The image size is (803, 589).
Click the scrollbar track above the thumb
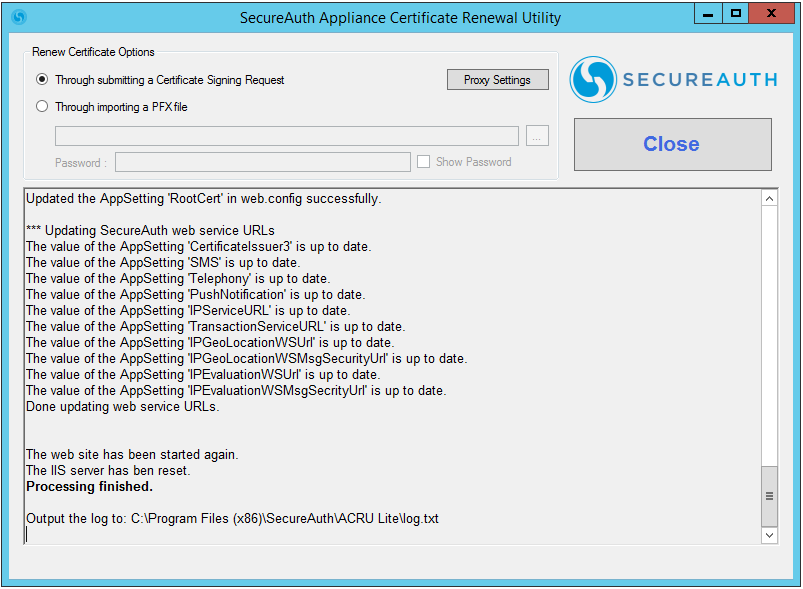tap(769, 330)
